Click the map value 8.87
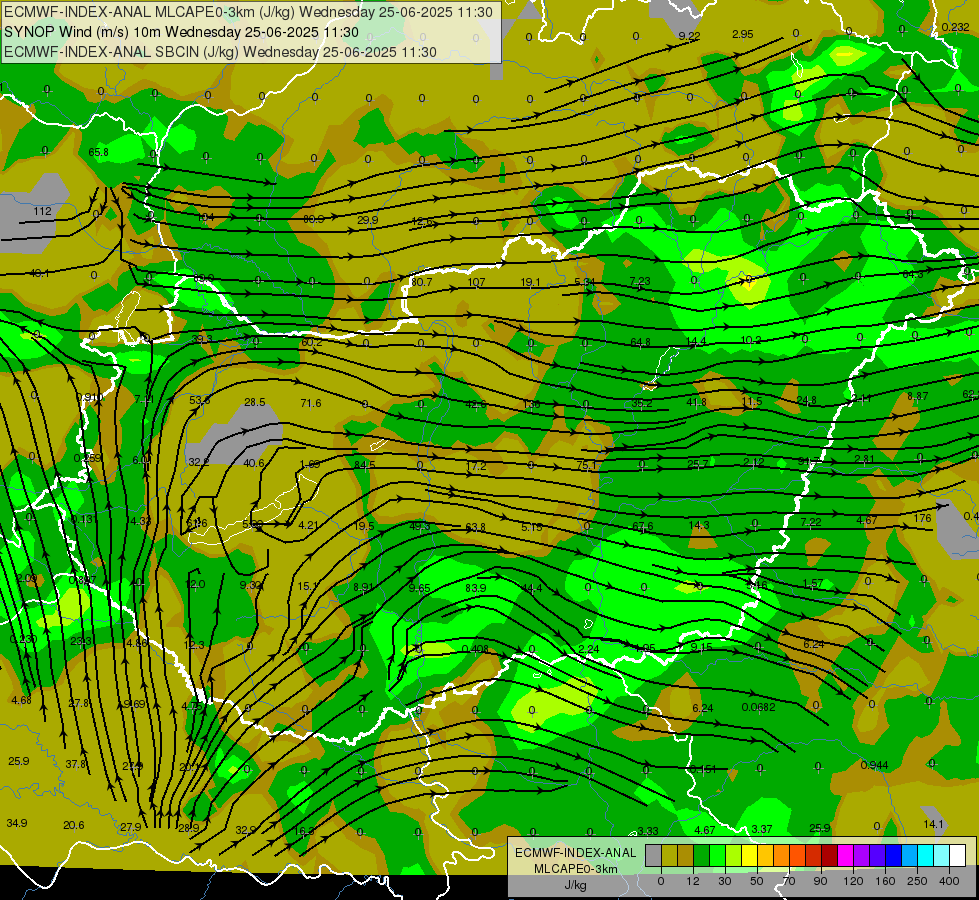The image size is (979, 900). click(x=918, y=397)
